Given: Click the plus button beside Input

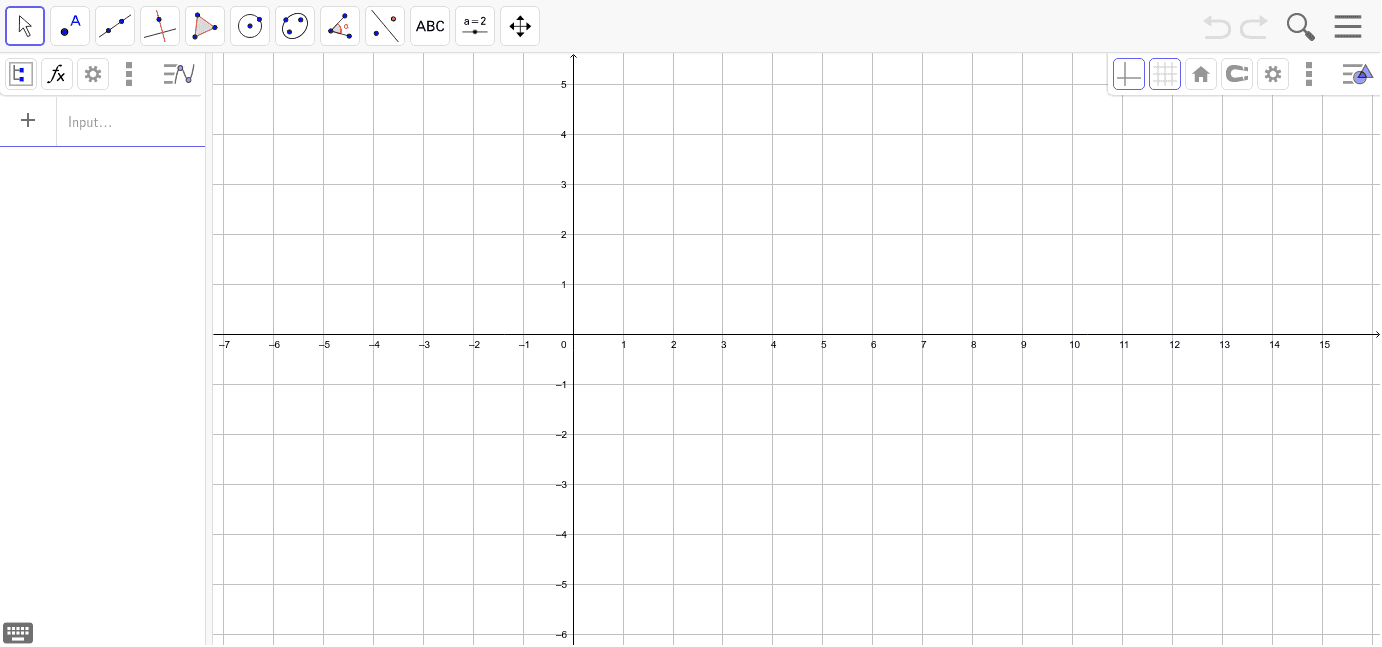Looking at the screenshot, I should pos(28,121).
